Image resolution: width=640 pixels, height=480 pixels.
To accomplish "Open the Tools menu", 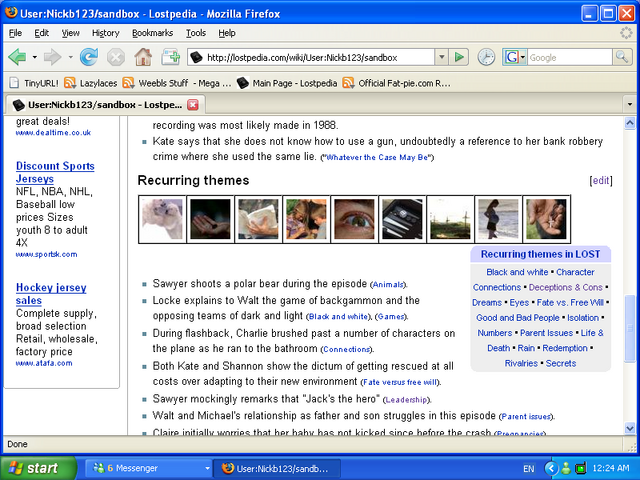I will click(196, 33).
